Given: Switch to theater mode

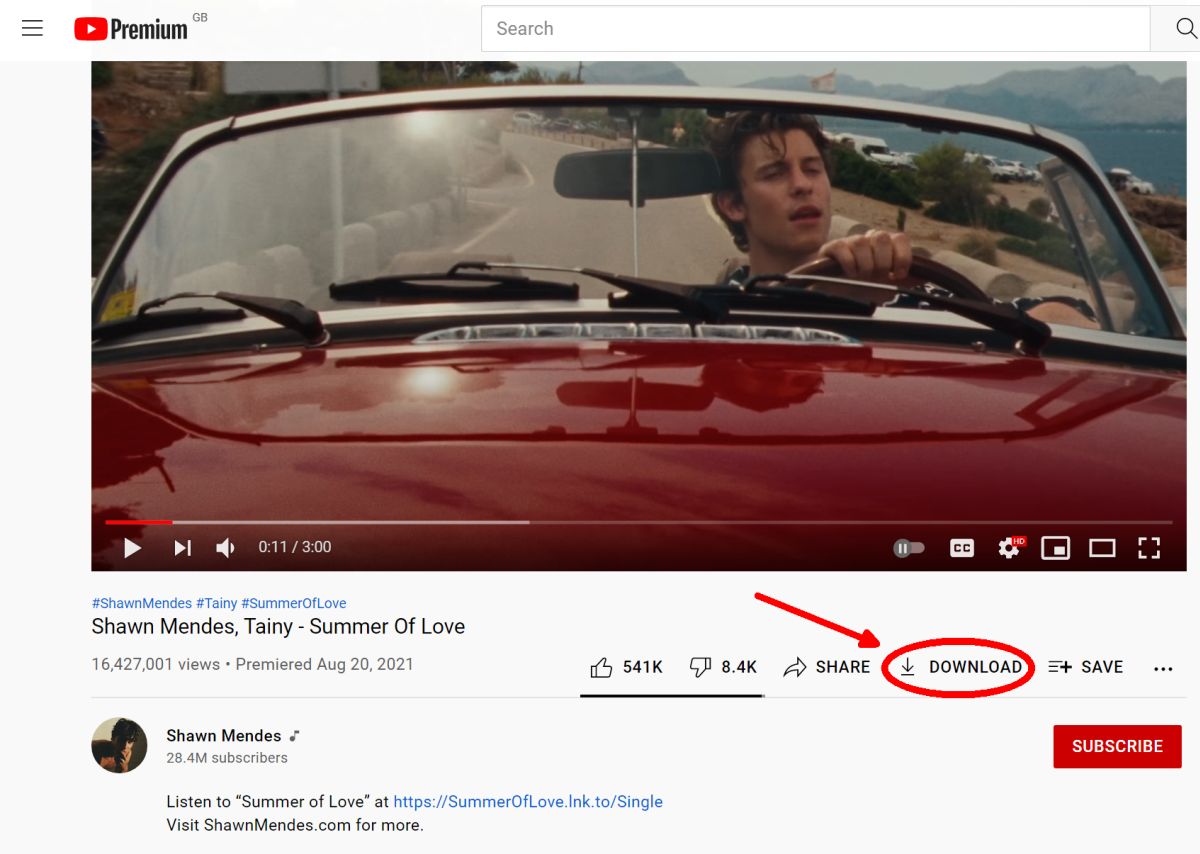Looking at the screenshot, I should (x=1102, y=548).
